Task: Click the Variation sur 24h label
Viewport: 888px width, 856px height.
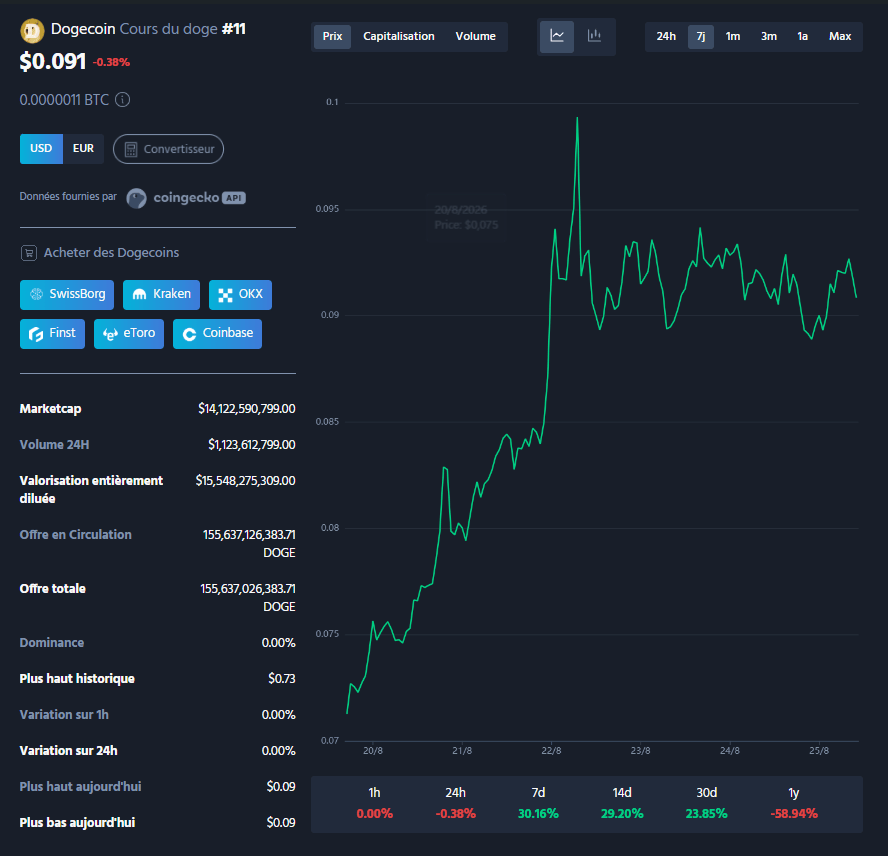Action: [69, 751]
